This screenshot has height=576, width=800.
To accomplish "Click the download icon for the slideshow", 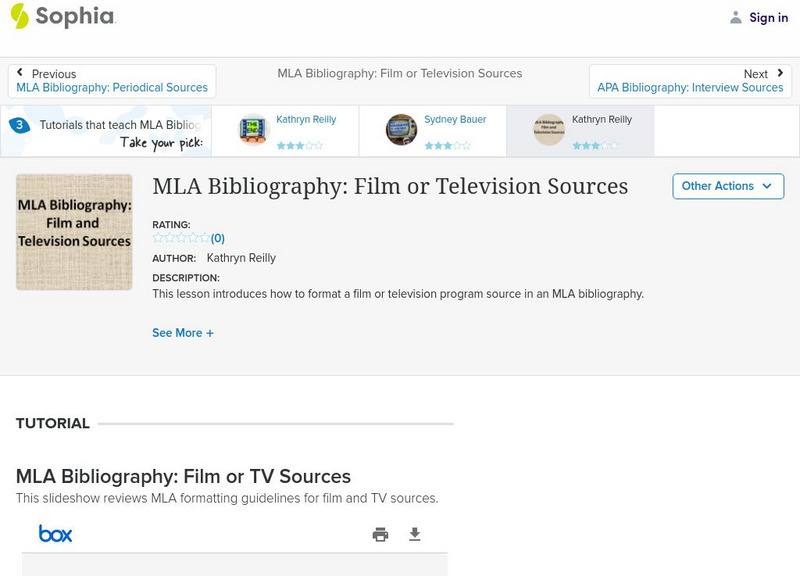I will 414,534.
